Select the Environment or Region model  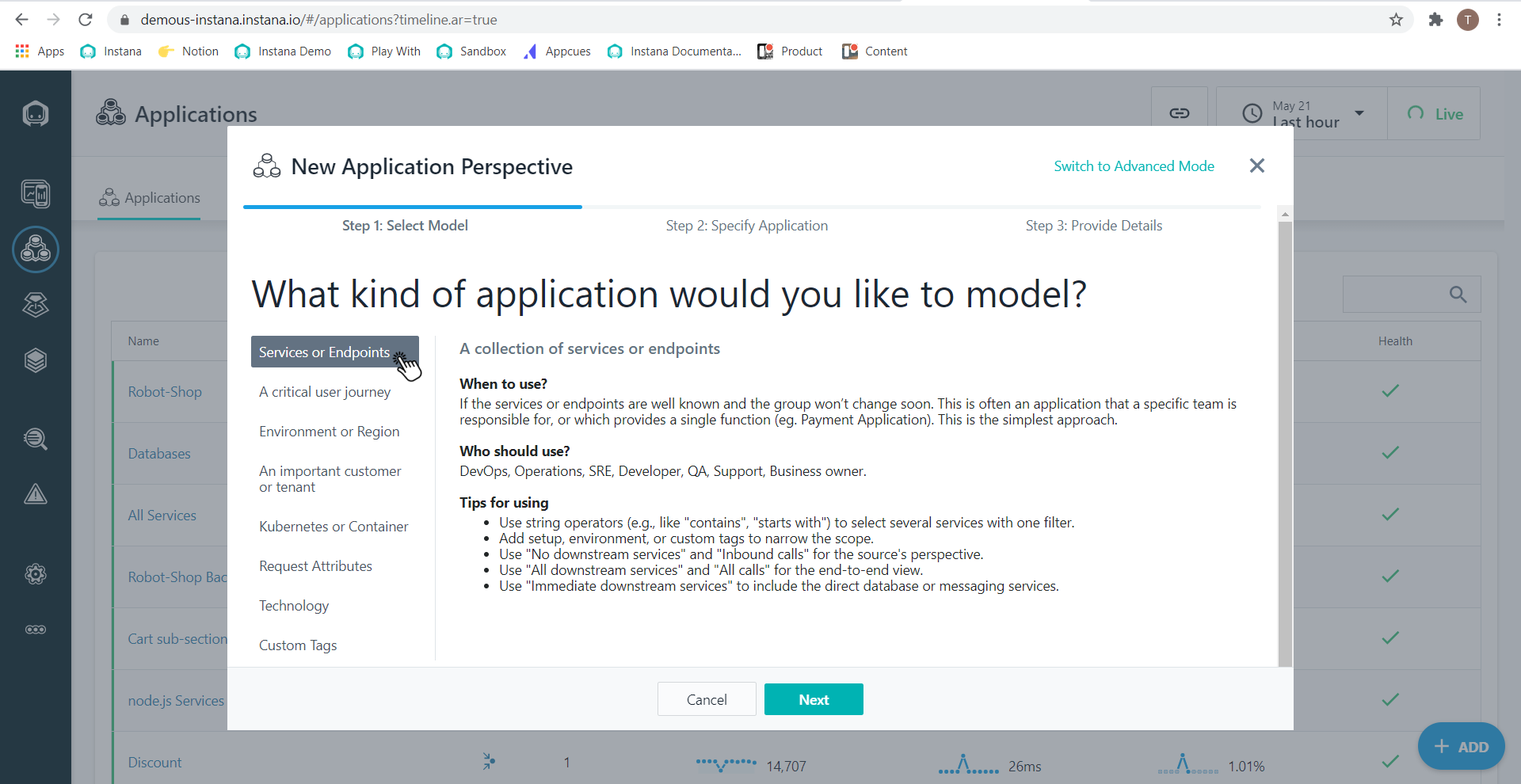click(329, 432)
